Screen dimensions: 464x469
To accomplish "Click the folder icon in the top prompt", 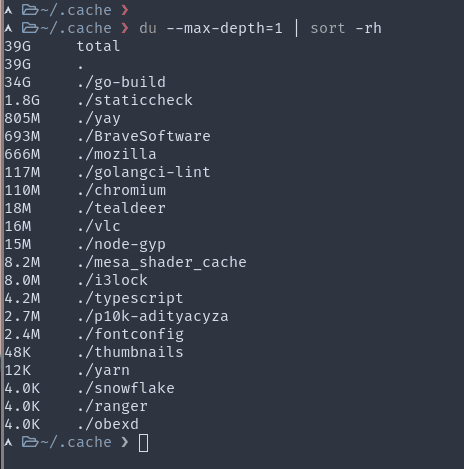I will tap(30, 10).
